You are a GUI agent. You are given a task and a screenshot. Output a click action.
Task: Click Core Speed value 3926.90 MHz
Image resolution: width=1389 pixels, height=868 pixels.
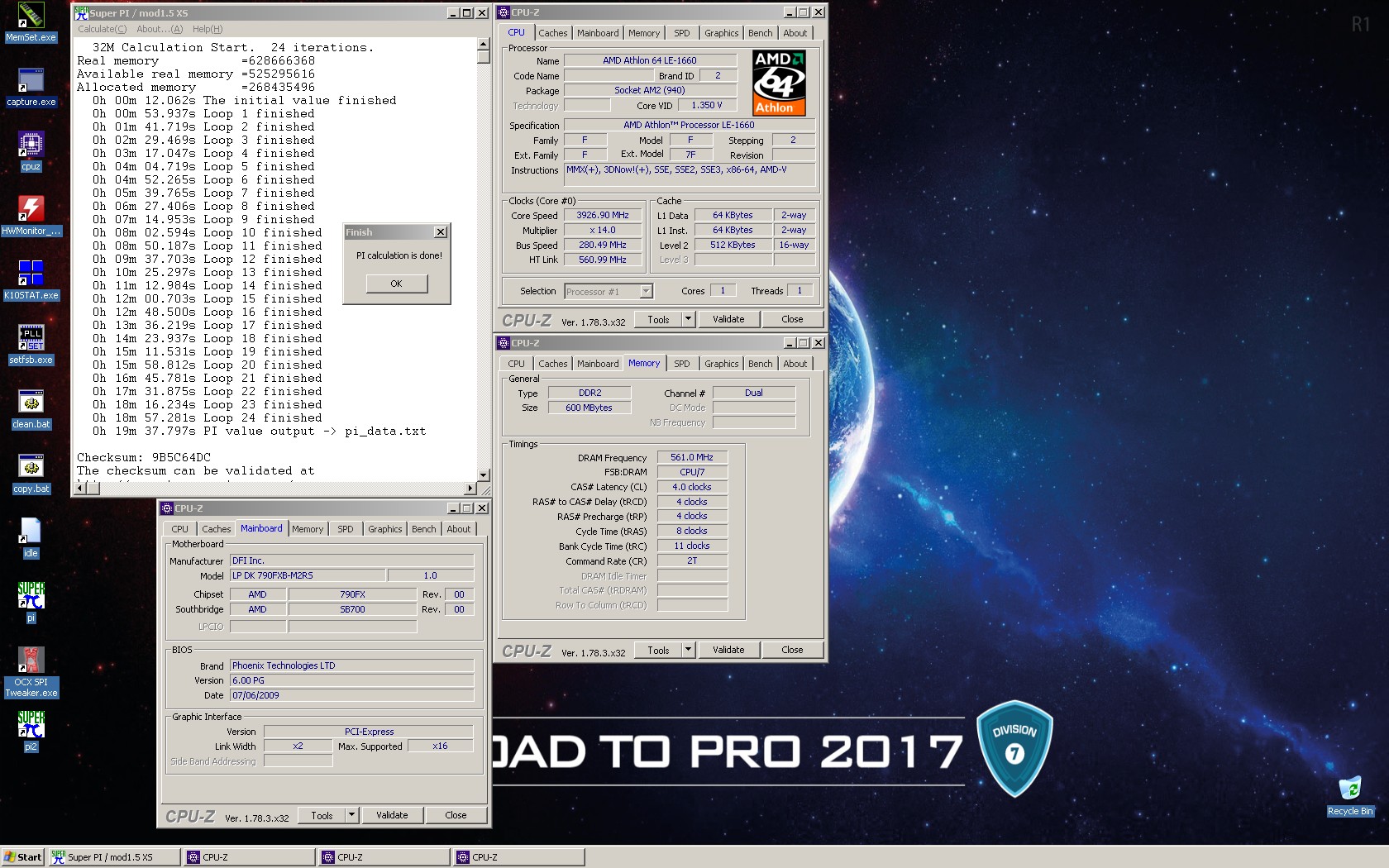[603, 215]
